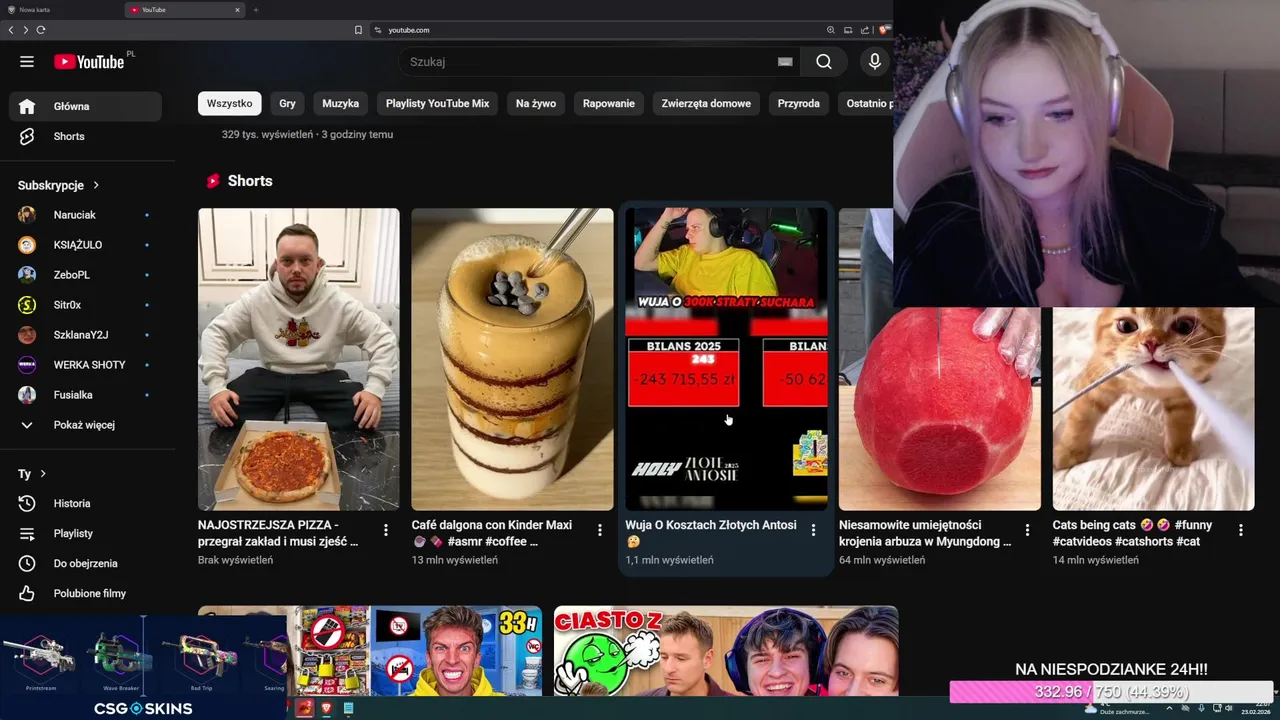The height and width of the screenshot is (720, 1280).
Task: Click the 332.96 / 750 donation progress bar
Action: [x=1111, y=692]
